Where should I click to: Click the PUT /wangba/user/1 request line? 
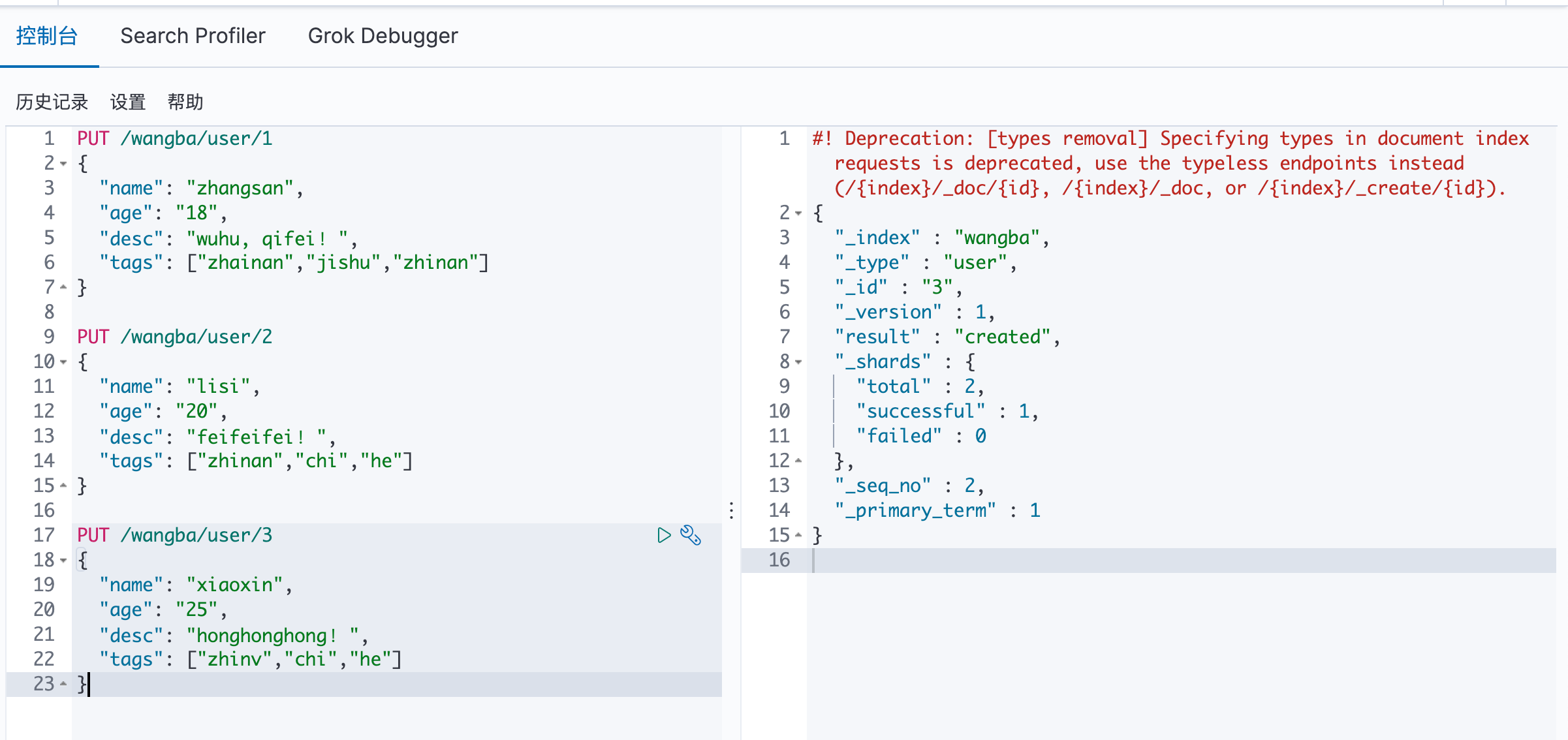pos(175,138)
